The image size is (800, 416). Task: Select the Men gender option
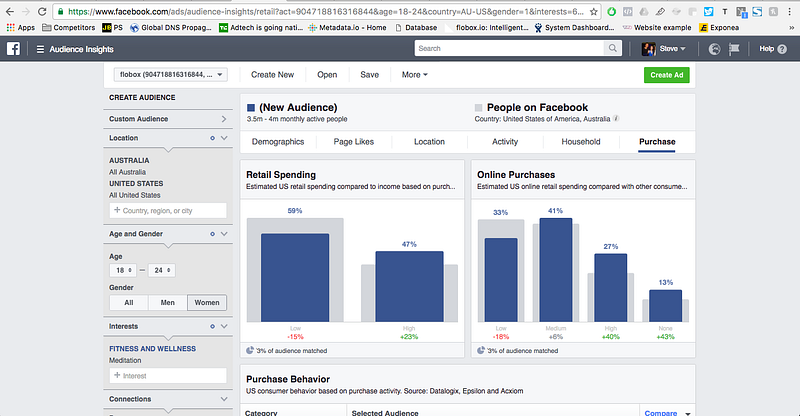(167, 303)
